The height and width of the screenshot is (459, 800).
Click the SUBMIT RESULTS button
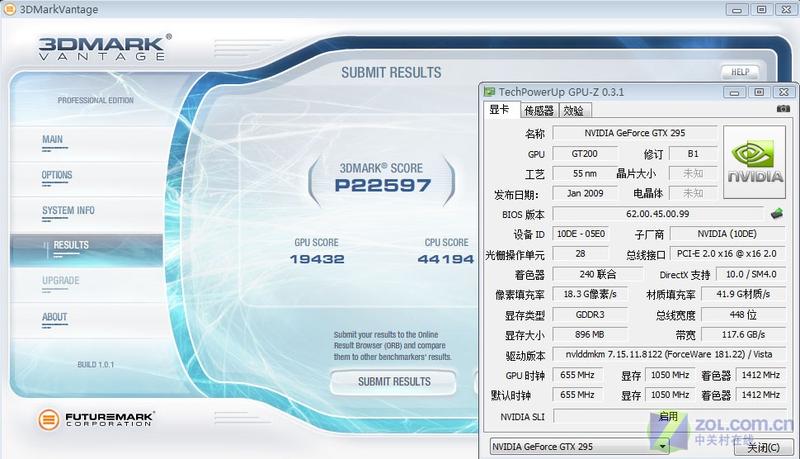point(393,382)
